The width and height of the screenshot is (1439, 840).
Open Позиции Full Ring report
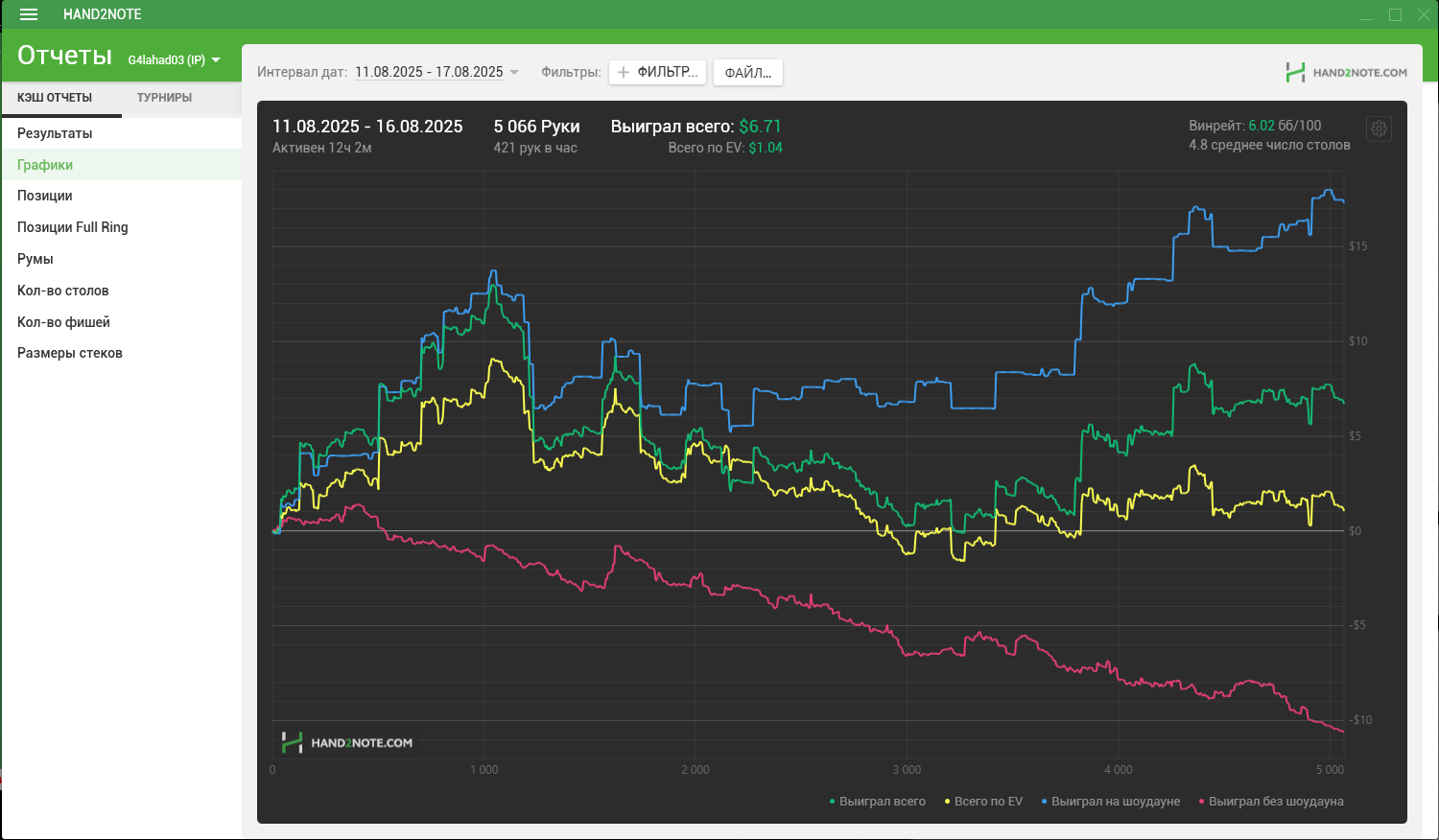(x=122, y=227)
